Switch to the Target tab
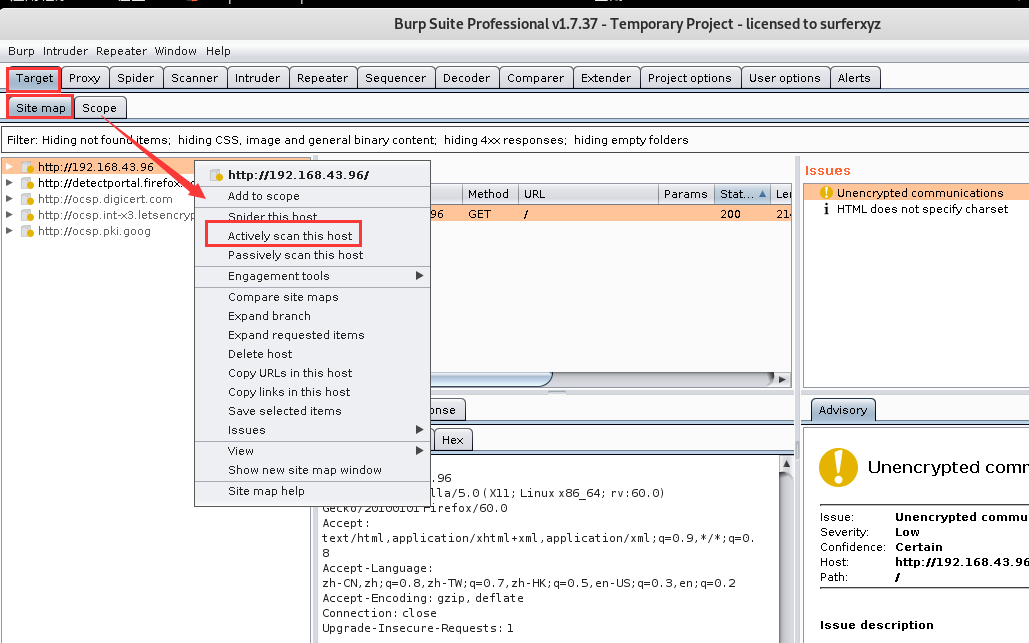The image size is (1029, 643). (x=34, y=78)
